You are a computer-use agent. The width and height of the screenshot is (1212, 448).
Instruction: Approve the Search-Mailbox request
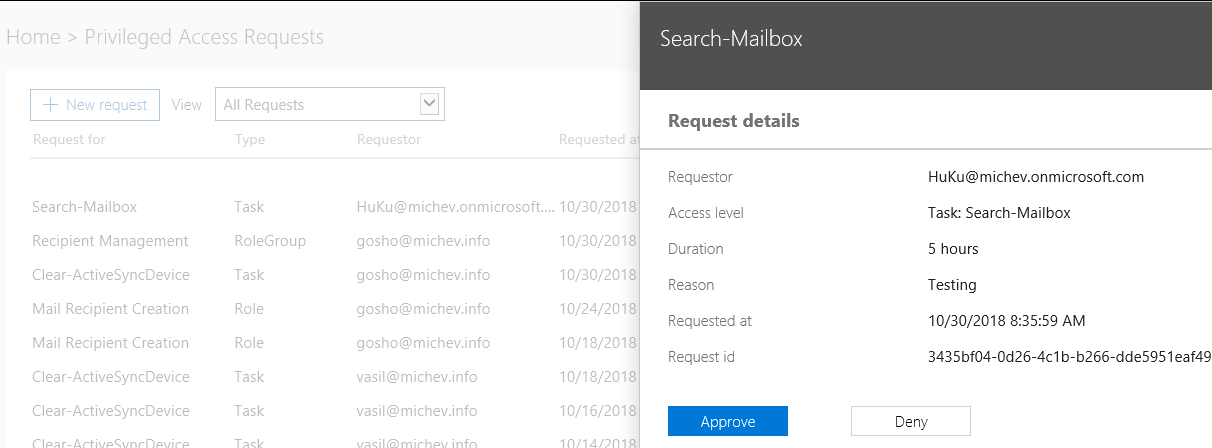[x=728, y=421]
